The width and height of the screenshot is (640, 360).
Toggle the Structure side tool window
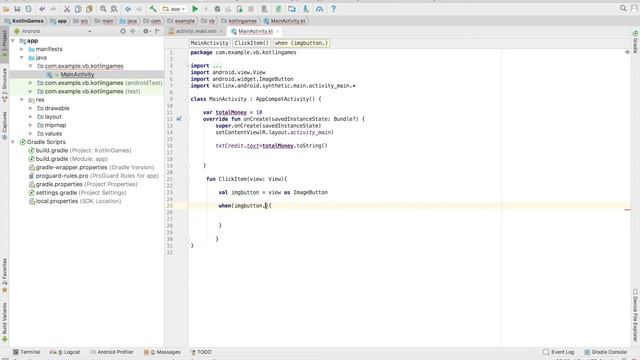point(4,84)
